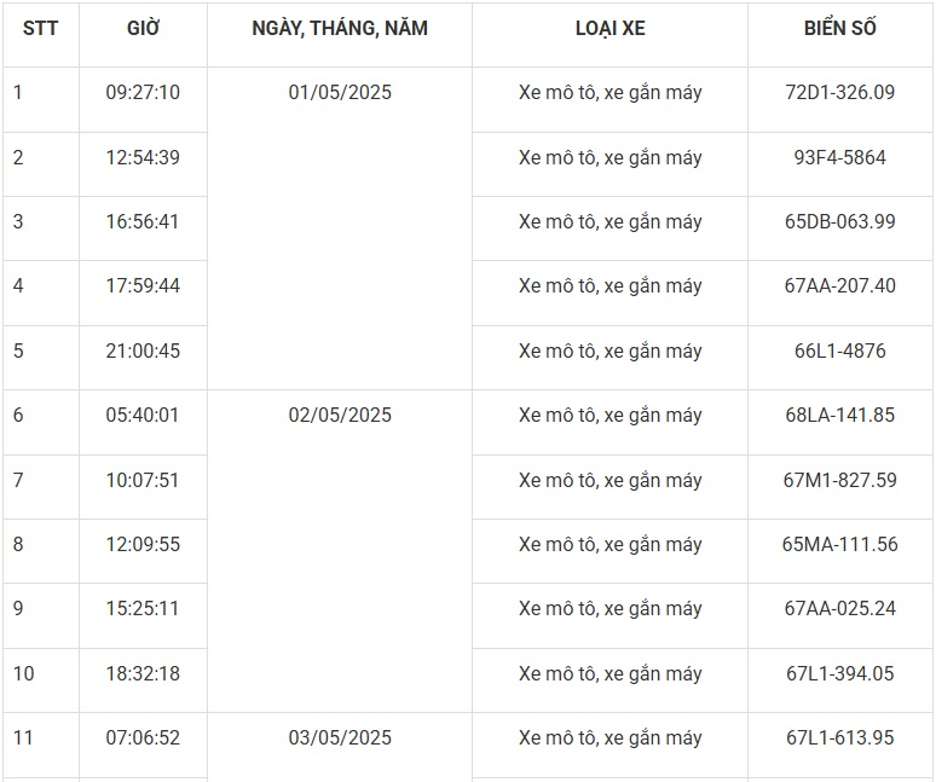The width and height of the screenshot is (936, 782).
Task: Click the date cell 02/05/2025
Action: point(340,415)
